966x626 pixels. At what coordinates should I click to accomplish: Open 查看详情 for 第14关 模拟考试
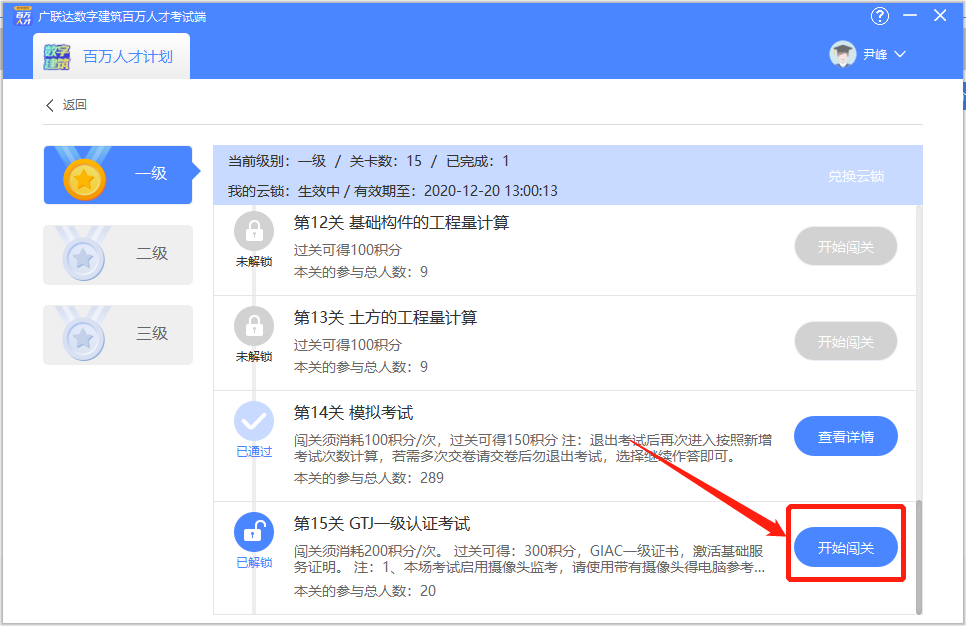point(845,436)
